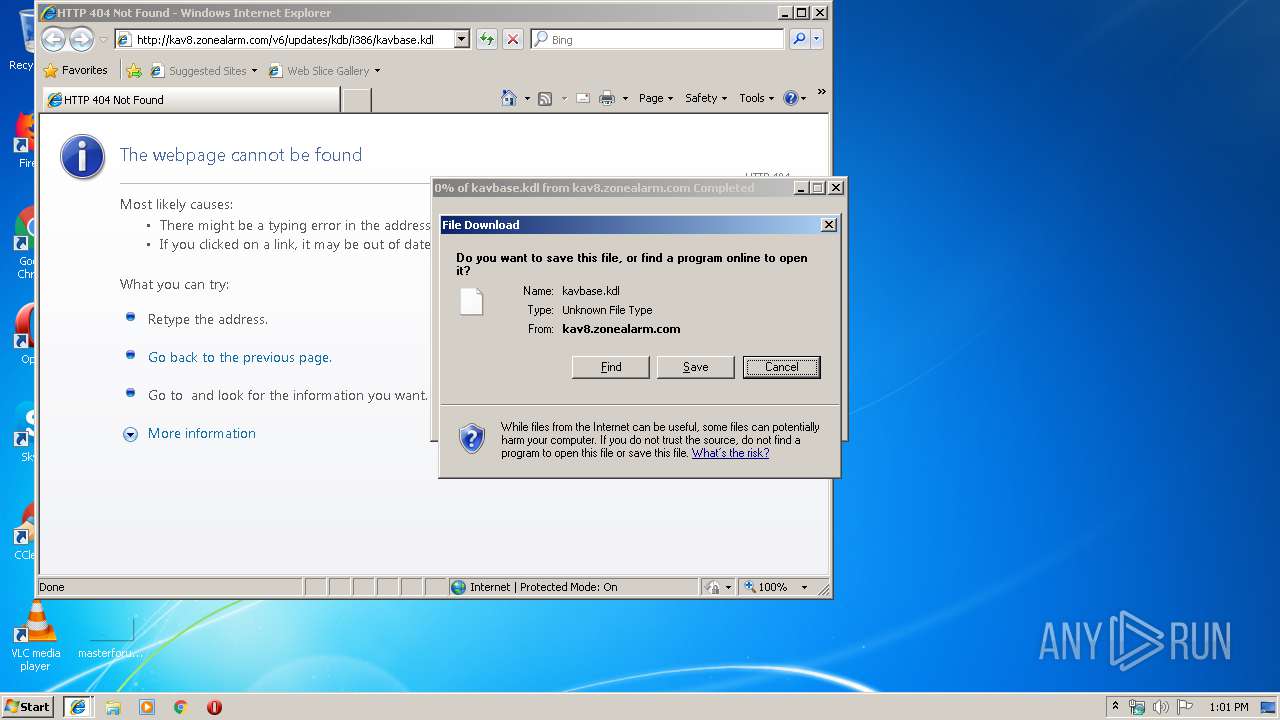Image resolution: width=1280 pixels, height=720 pixels.
Task: Click the kavbase.kdl file icon in dialog
Action: pos(471,301)
